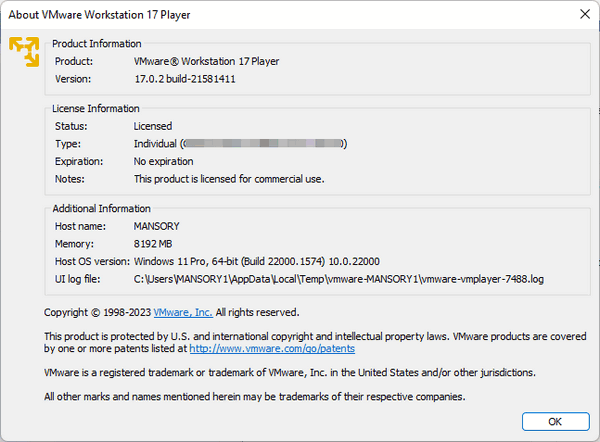Click the VMware Workstation Player logo icon
This screenshot has width=600, height=442.
pos(24,50)
